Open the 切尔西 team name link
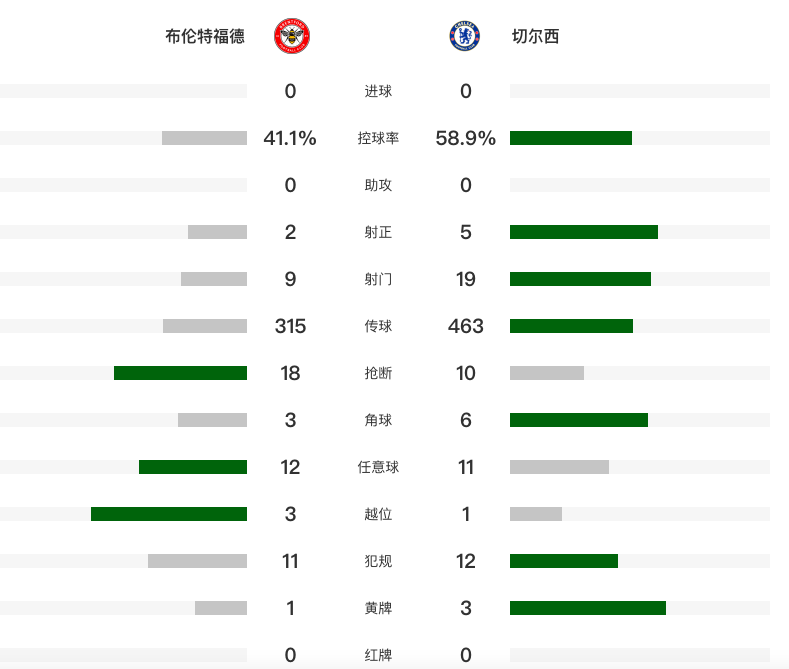The width and height of the screenshot is (789, 669). click(535, 36)
